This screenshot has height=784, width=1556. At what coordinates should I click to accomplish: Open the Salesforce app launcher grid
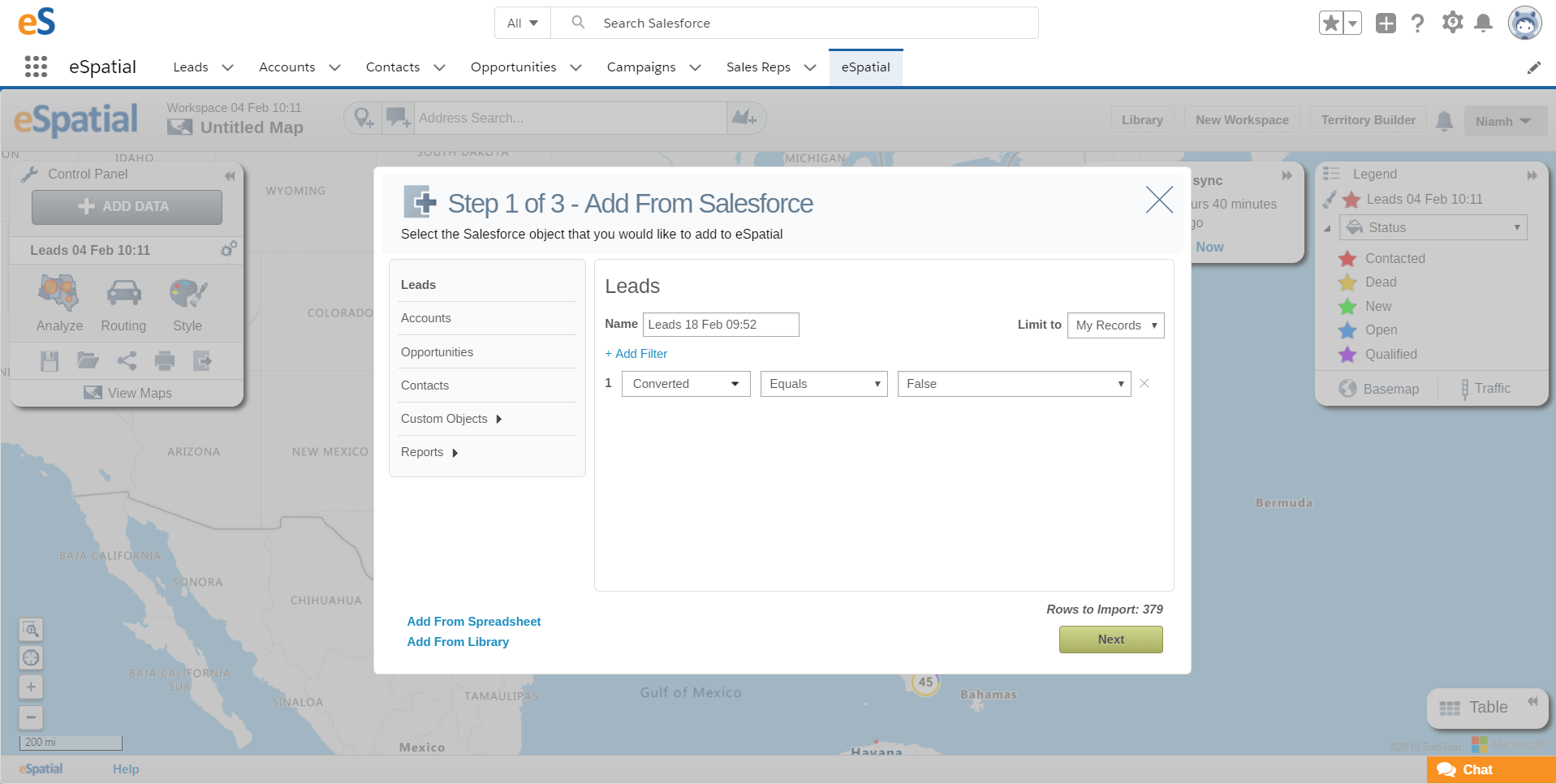pos(36,67)
